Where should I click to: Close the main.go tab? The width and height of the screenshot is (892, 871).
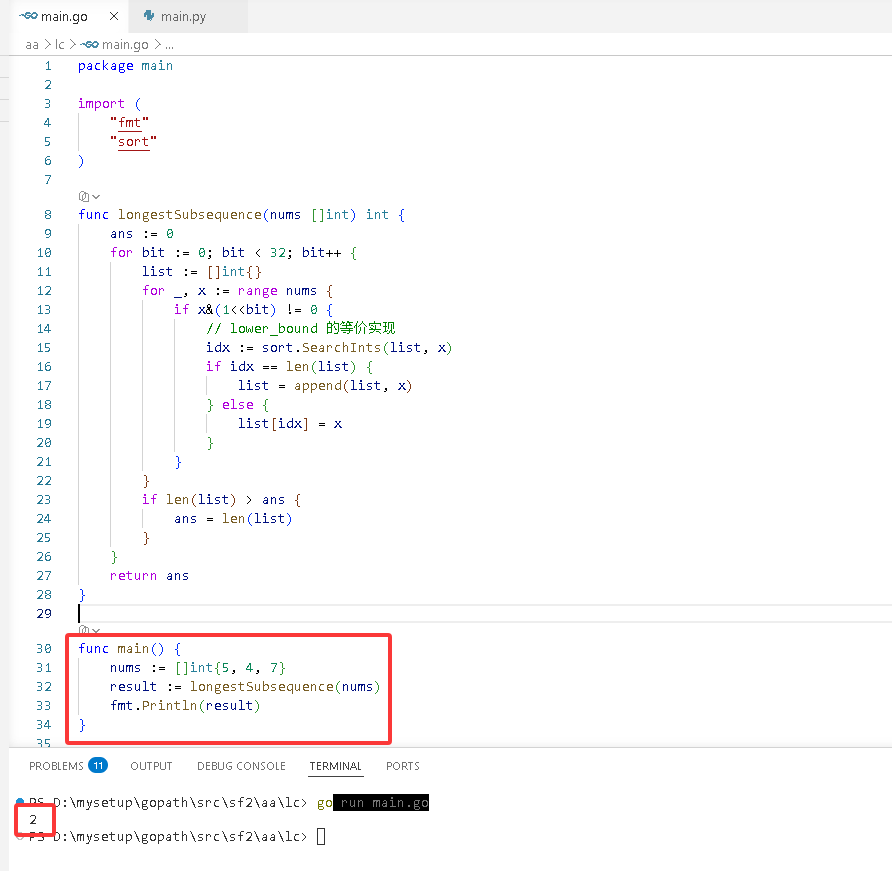[x=114, y=16]
